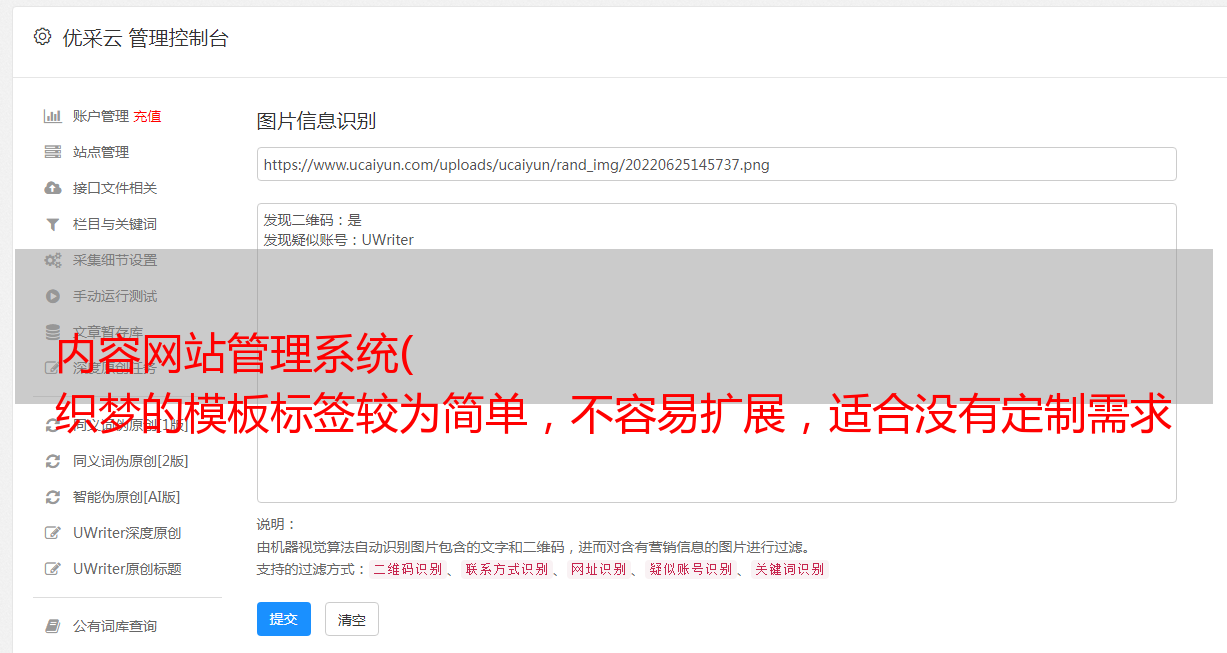This screenshot has height=653, width=1227.
Task: Click the bar chart icon for 账户管理
Action: tap(53, 116)
